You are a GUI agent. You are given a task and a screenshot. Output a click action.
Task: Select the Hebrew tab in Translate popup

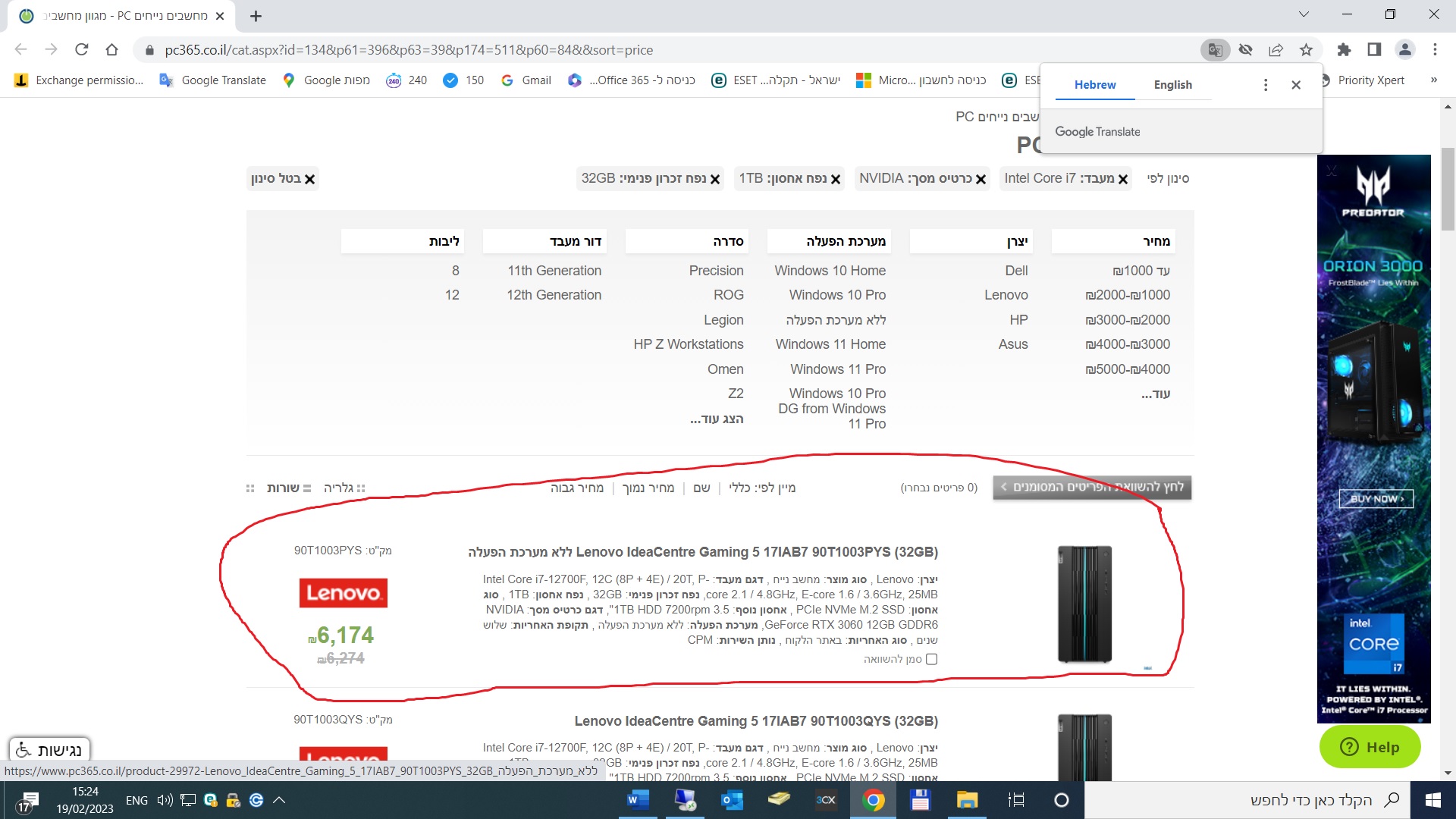pyautogui.click(x=1095, y=85)
